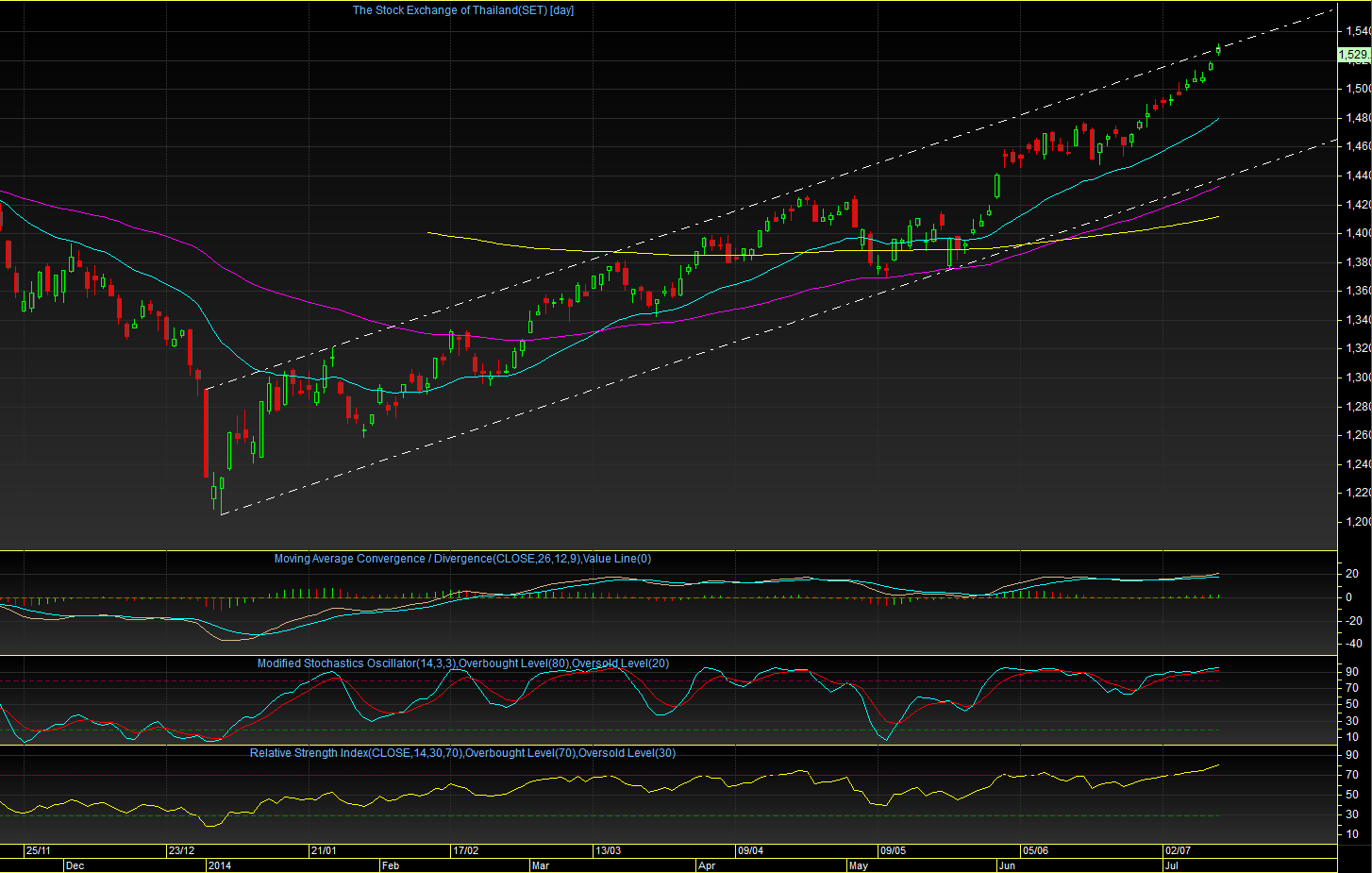The width and height of the screenshot is (1372, 873).
Task: Click the 1,540 price axis label
Action: coord(1359,31)
